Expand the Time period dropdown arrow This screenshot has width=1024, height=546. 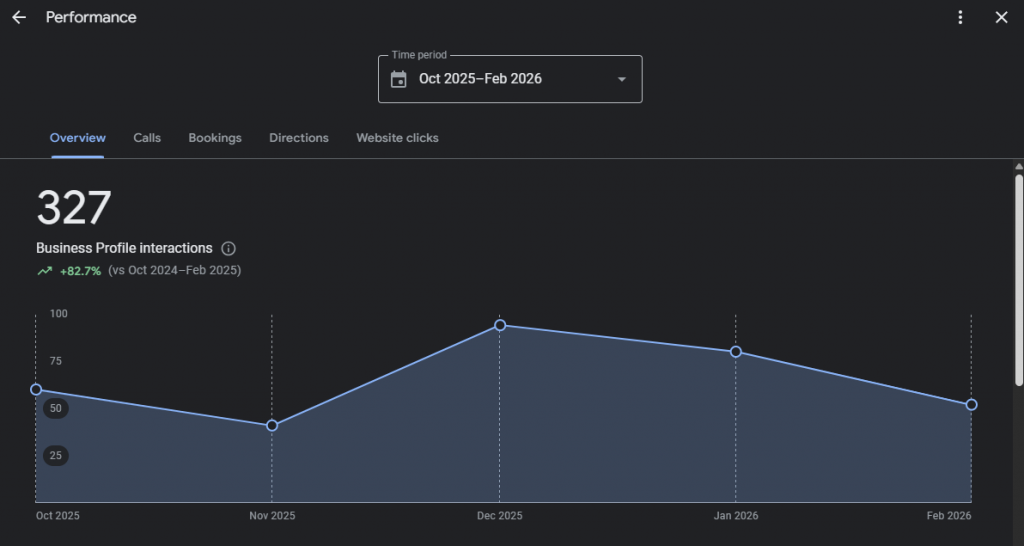pos(621,79)
